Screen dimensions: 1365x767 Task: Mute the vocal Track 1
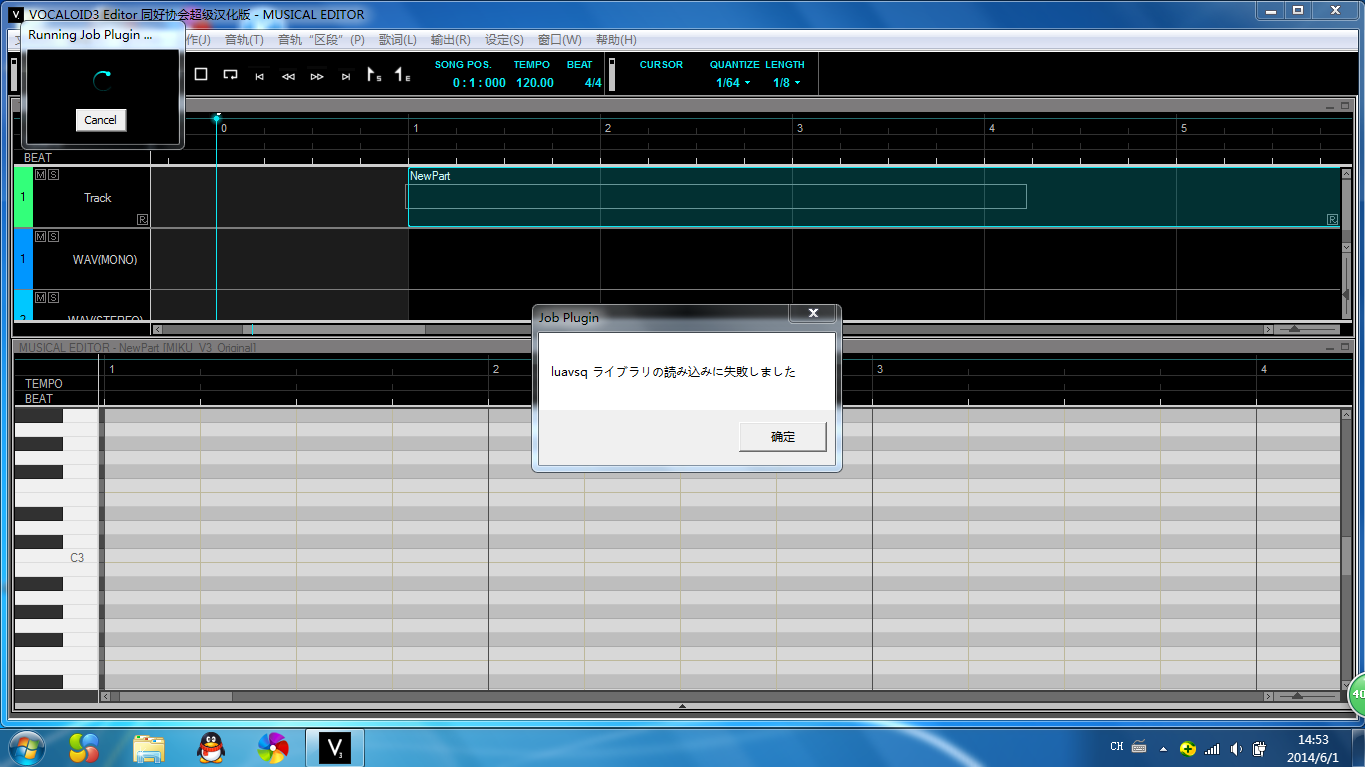coord(41,175)
